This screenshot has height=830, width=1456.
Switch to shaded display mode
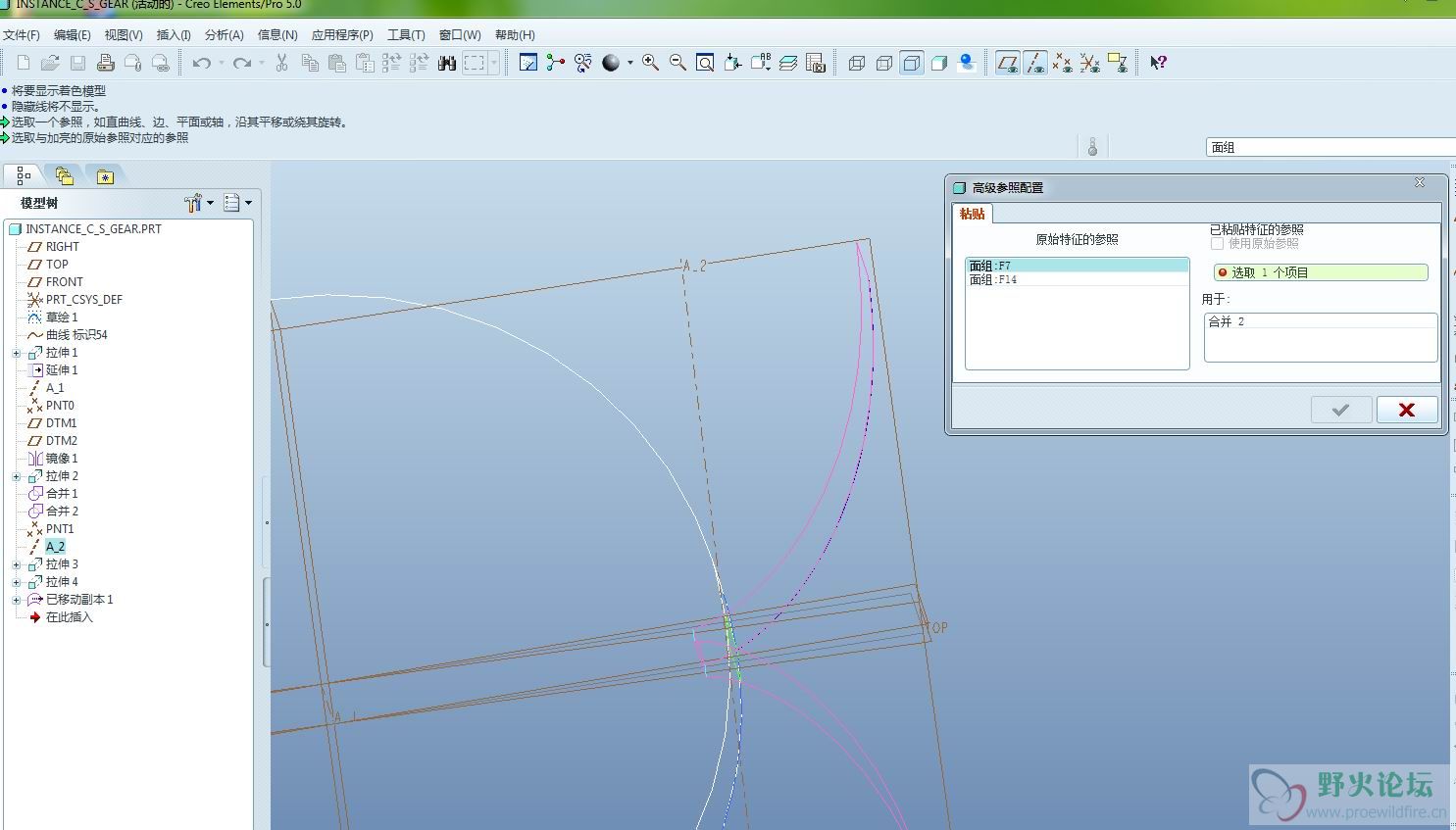938,63
